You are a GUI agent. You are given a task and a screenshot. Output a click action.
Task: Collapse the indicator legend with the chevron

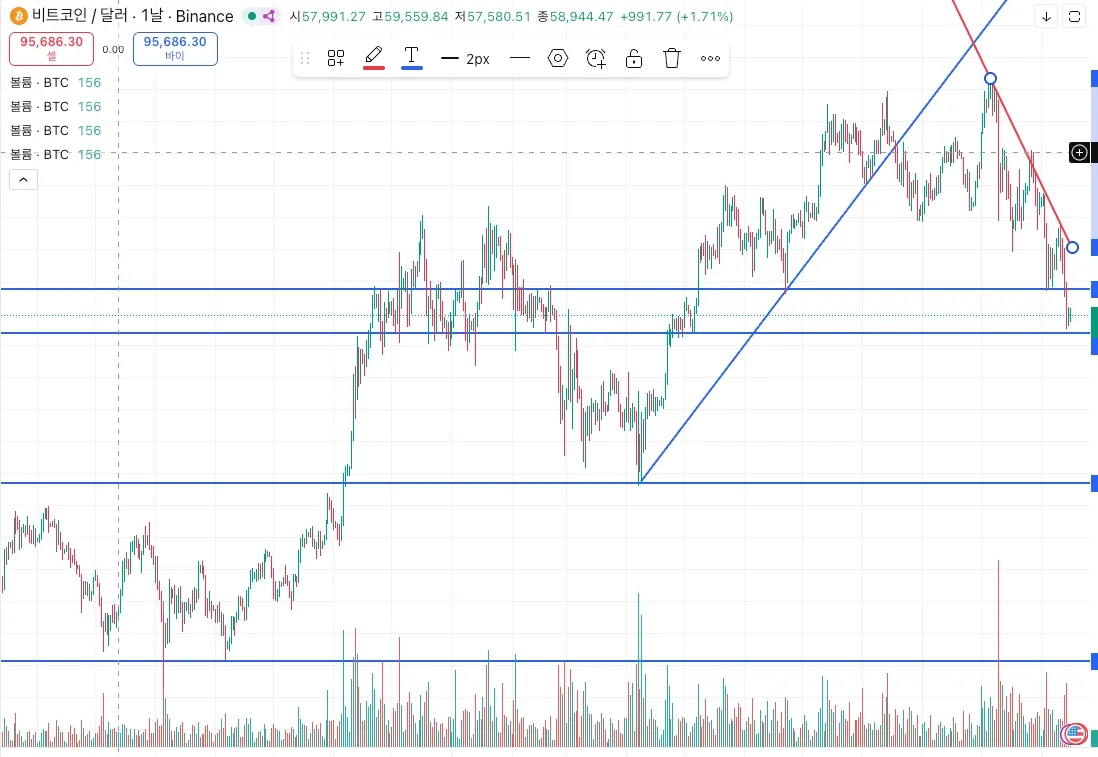pyautogui.click(x=23, y=180)
